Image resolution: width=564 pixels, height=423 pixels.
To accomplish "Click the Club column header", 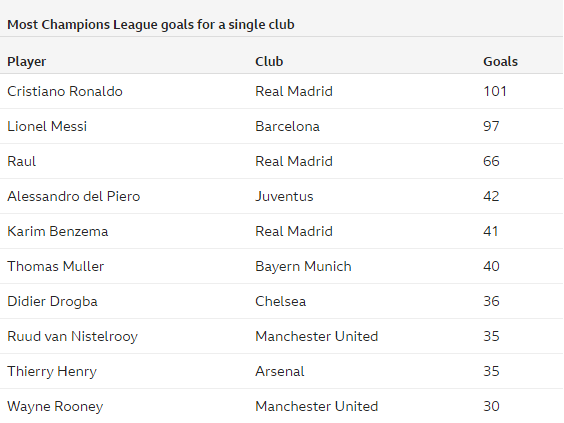I will tap(269, 62).
